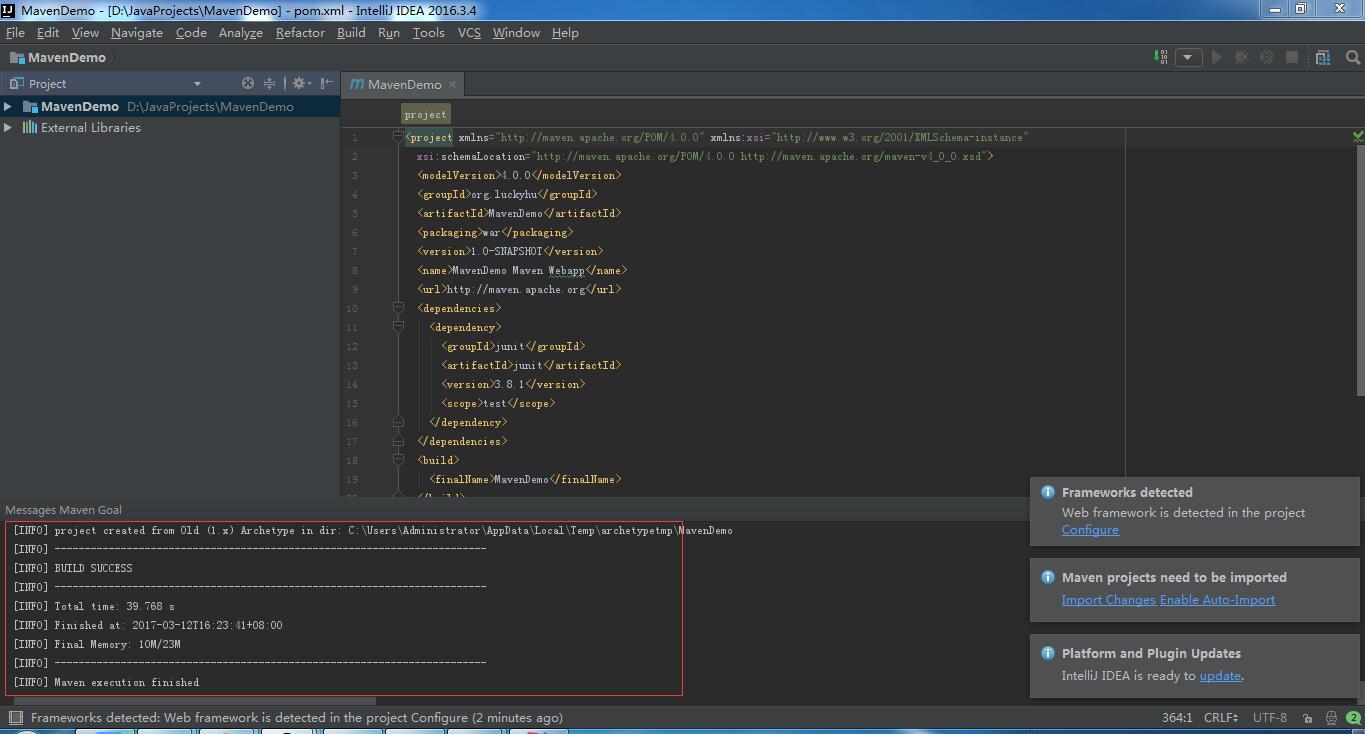Open the VCS menu
Screen dimensions: 1365x734
pos(469,32)
